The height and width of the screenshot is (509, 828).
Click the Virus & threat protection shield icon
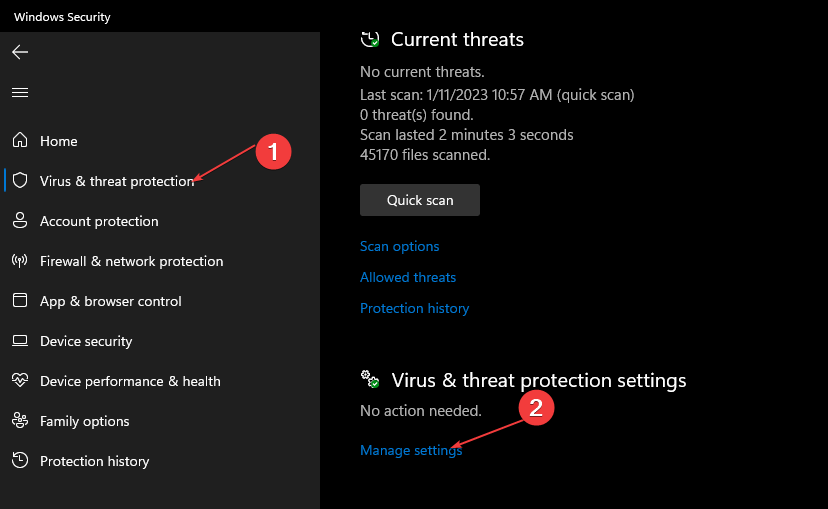pyautogui.click(x=20, y=181)
